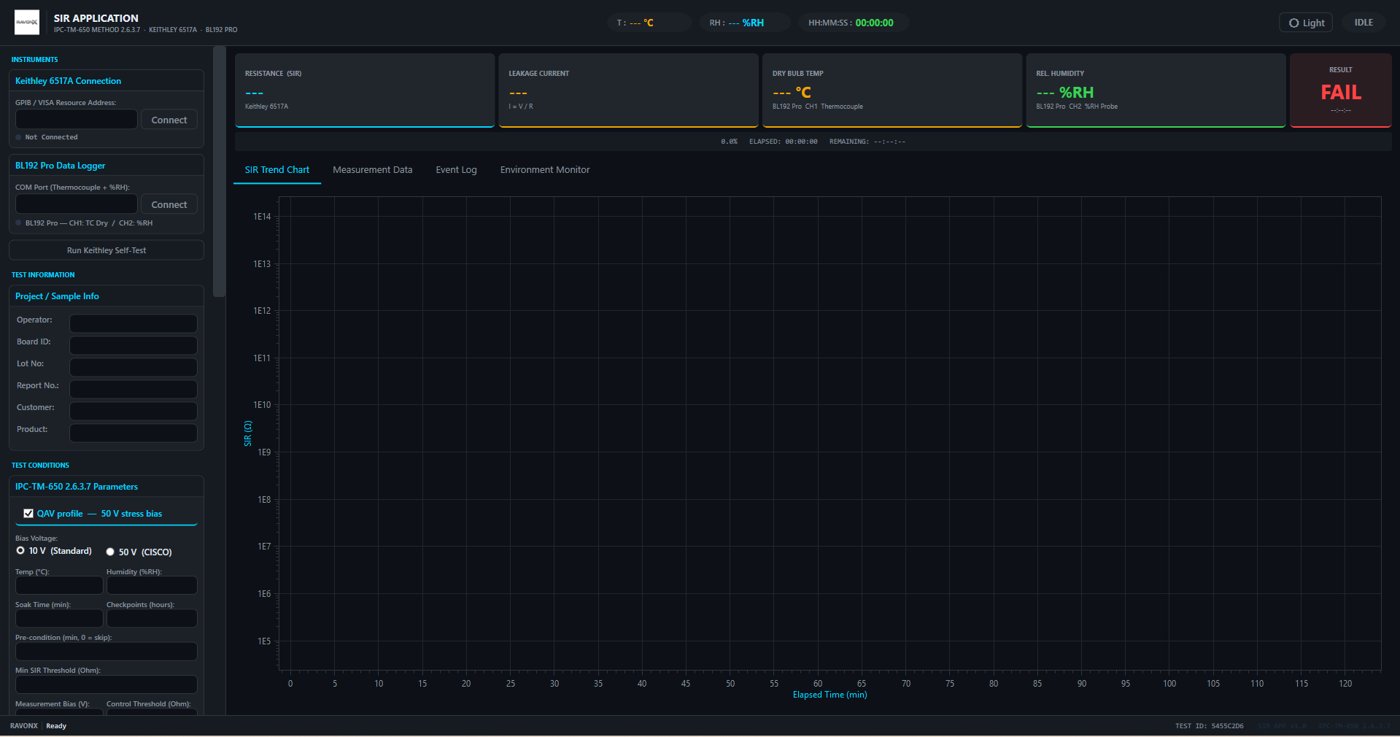The image size is (1400, 737).
Task: Run the Keithley Self-Test
Action: tap(107, 250)
